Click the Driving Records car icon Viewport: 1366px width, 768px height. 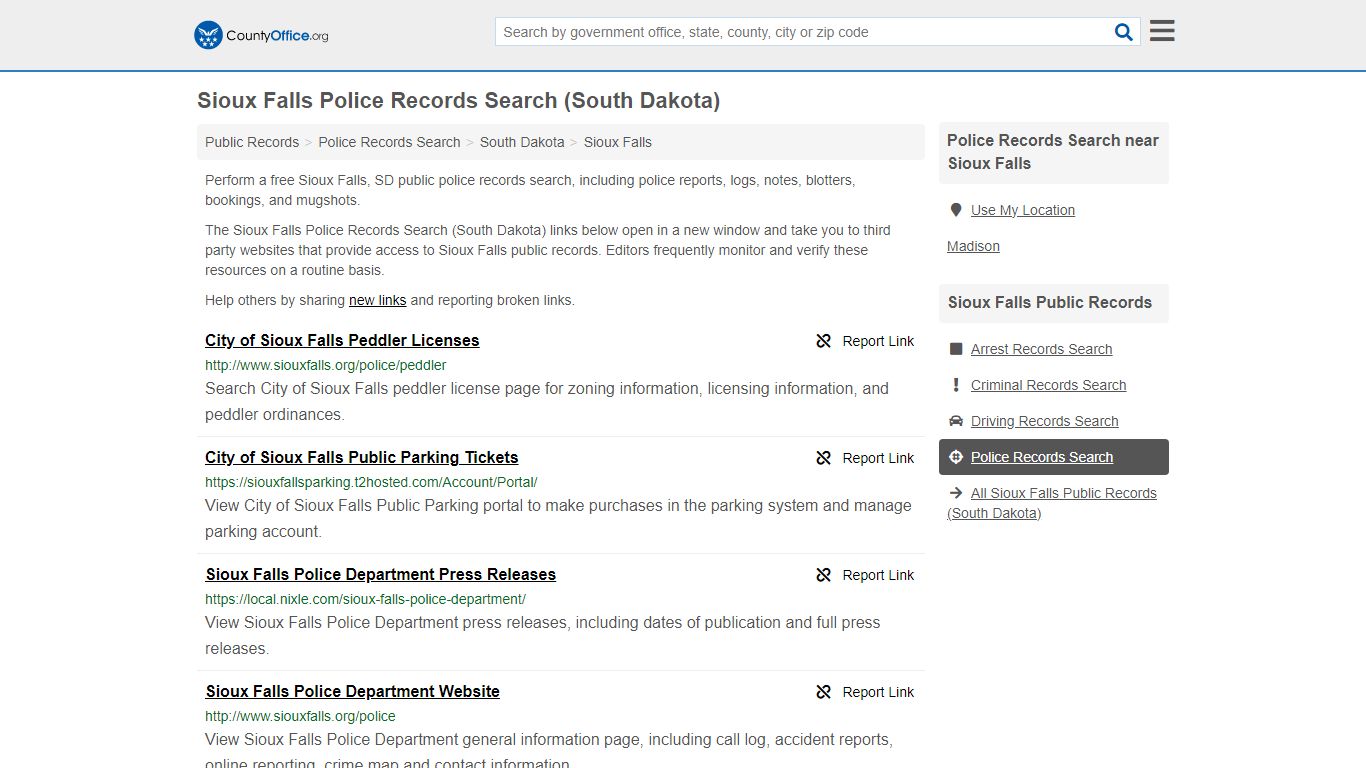[x=956, y=421]
